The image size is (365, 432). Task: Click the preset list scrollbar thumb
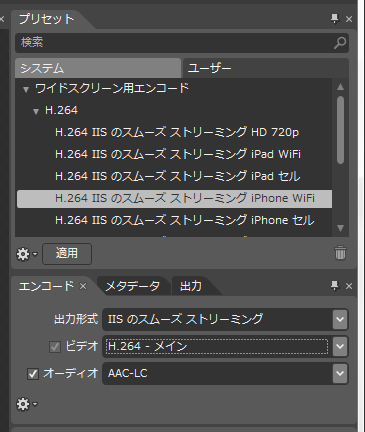tap(340, 130)
